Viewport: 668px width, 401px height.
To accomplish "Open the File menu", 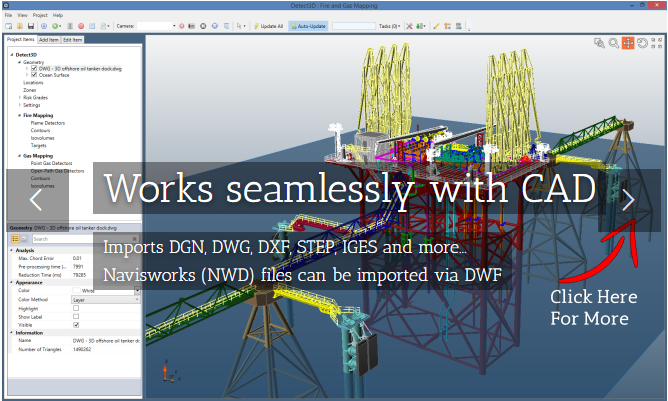I will click(9, 15).
